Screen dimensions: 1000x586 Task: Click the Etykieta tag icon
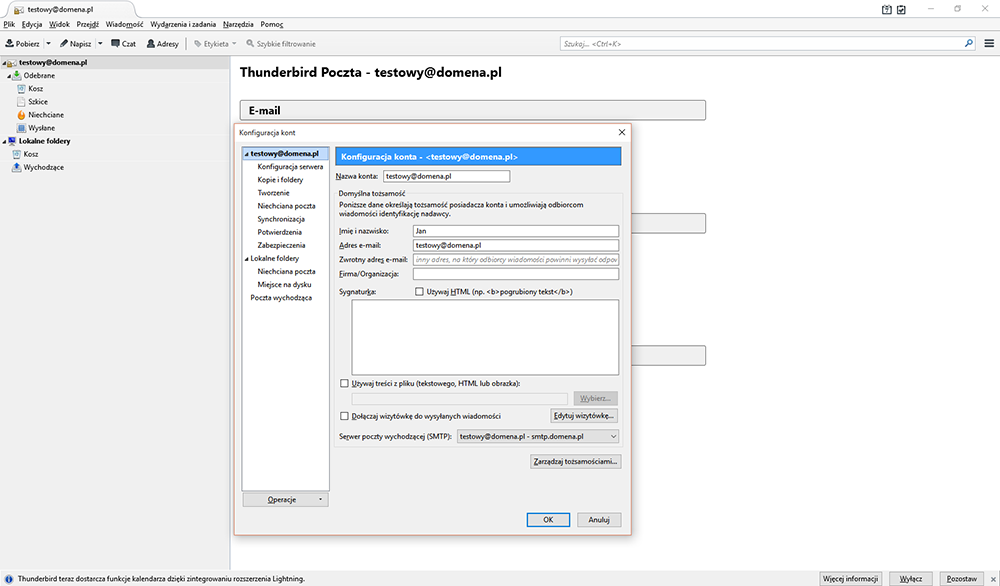click(x=198, y=43)
